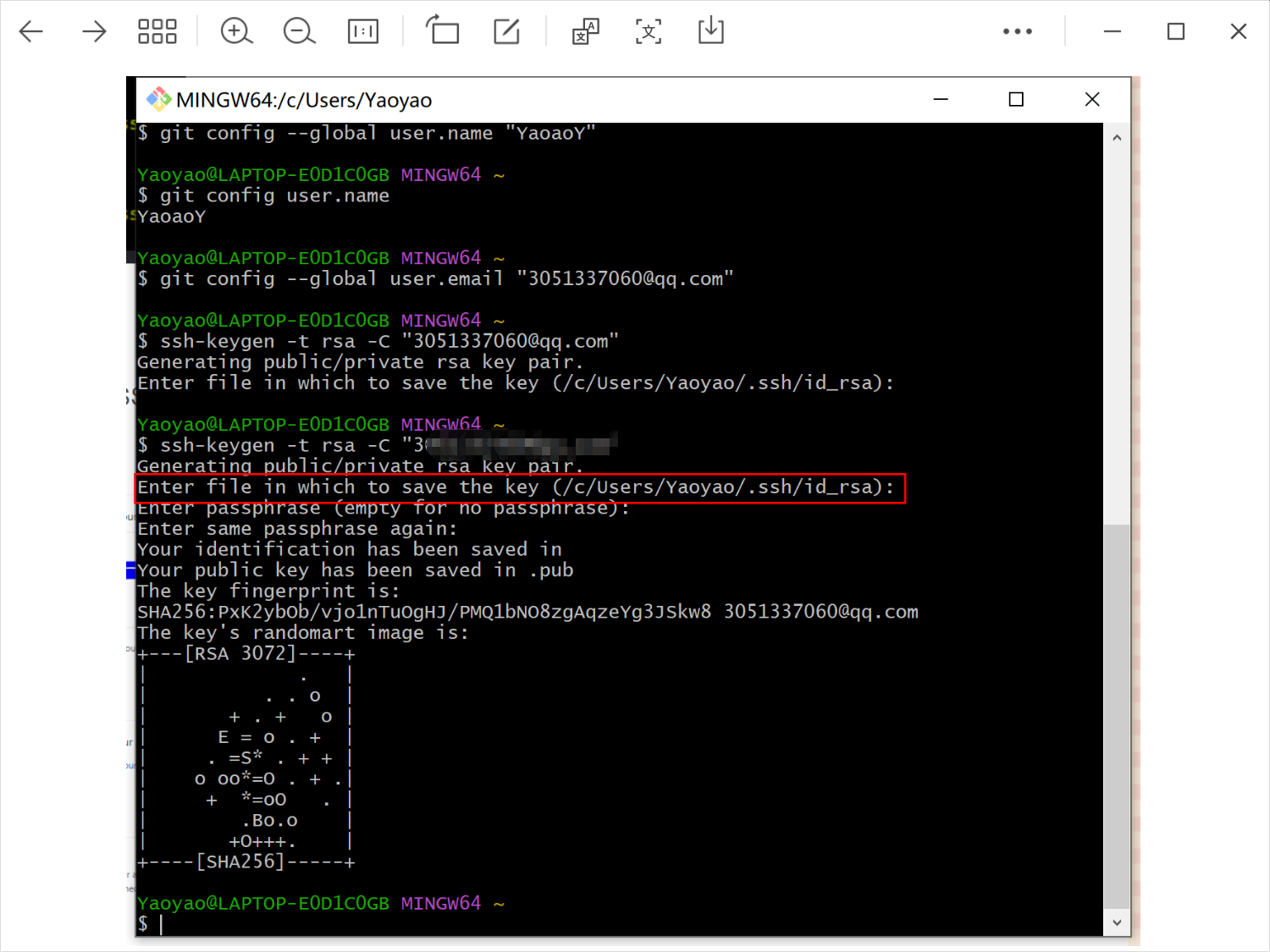1270x952 pixels.
Task: Zoom out of the image
Action: [x=299, y=32]
